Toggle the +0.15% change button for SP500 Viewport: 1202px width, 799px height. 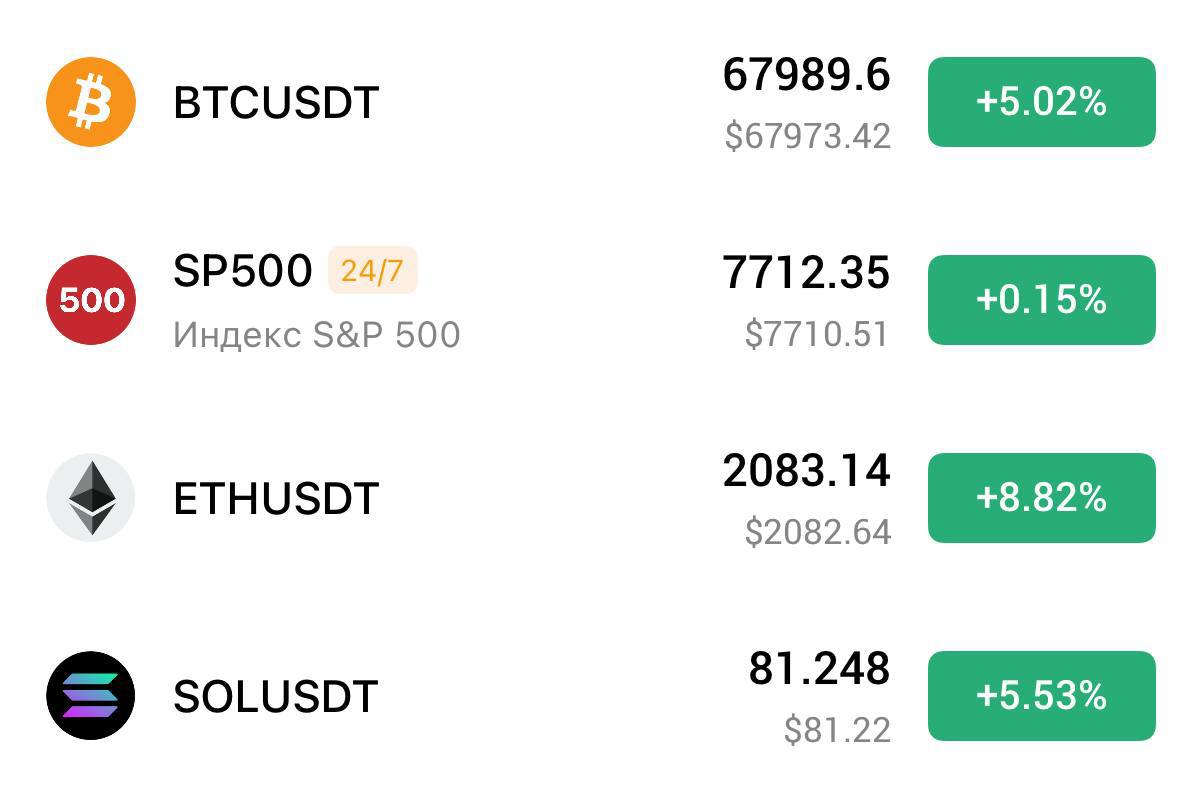coord(1042,300)
